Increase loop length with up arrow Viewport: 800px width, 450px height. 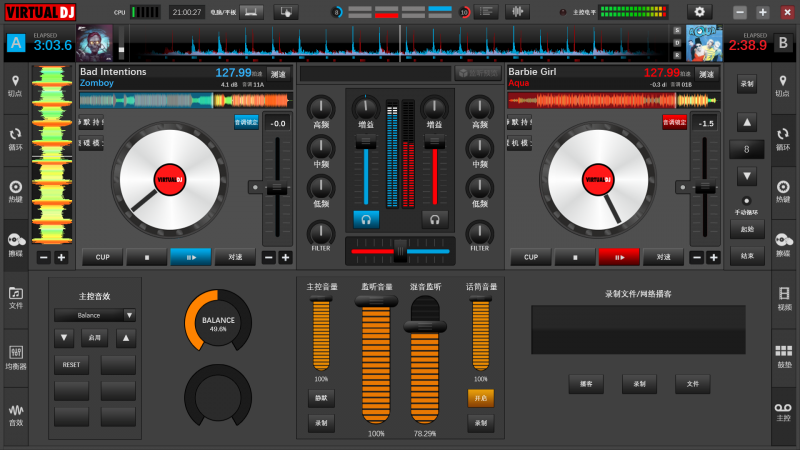746,122
